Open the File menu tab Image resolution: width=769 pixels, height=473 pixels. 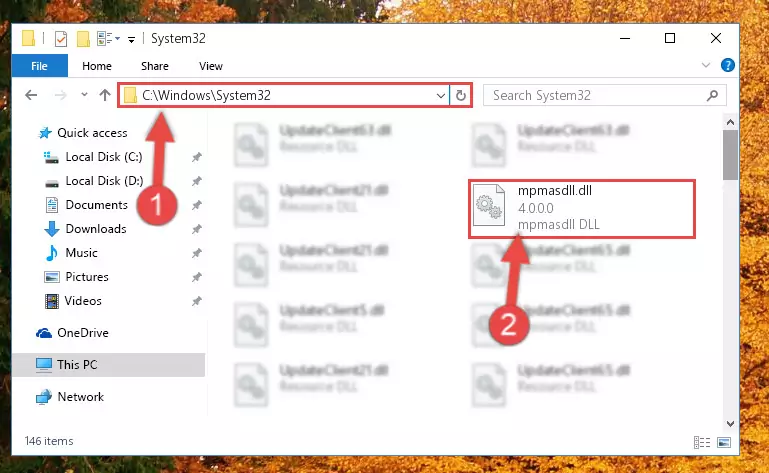click(x=39, y=66)
